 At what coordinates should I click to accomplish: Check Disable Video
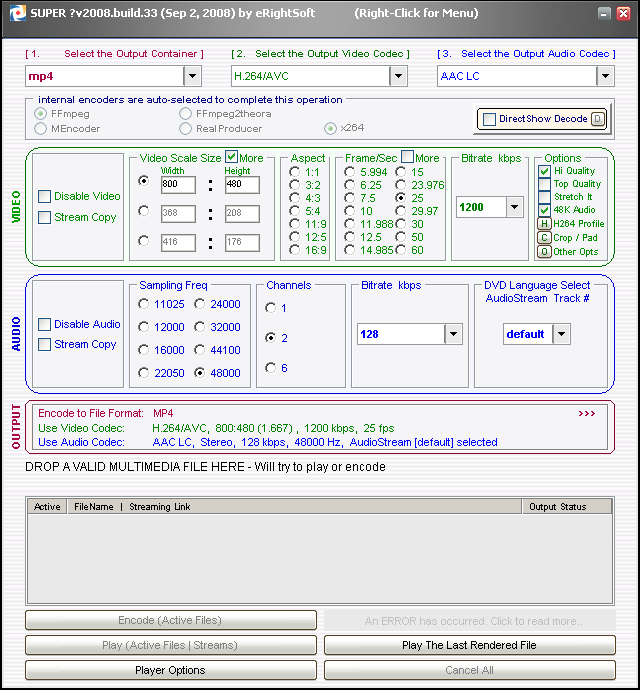tap(44, 196)
